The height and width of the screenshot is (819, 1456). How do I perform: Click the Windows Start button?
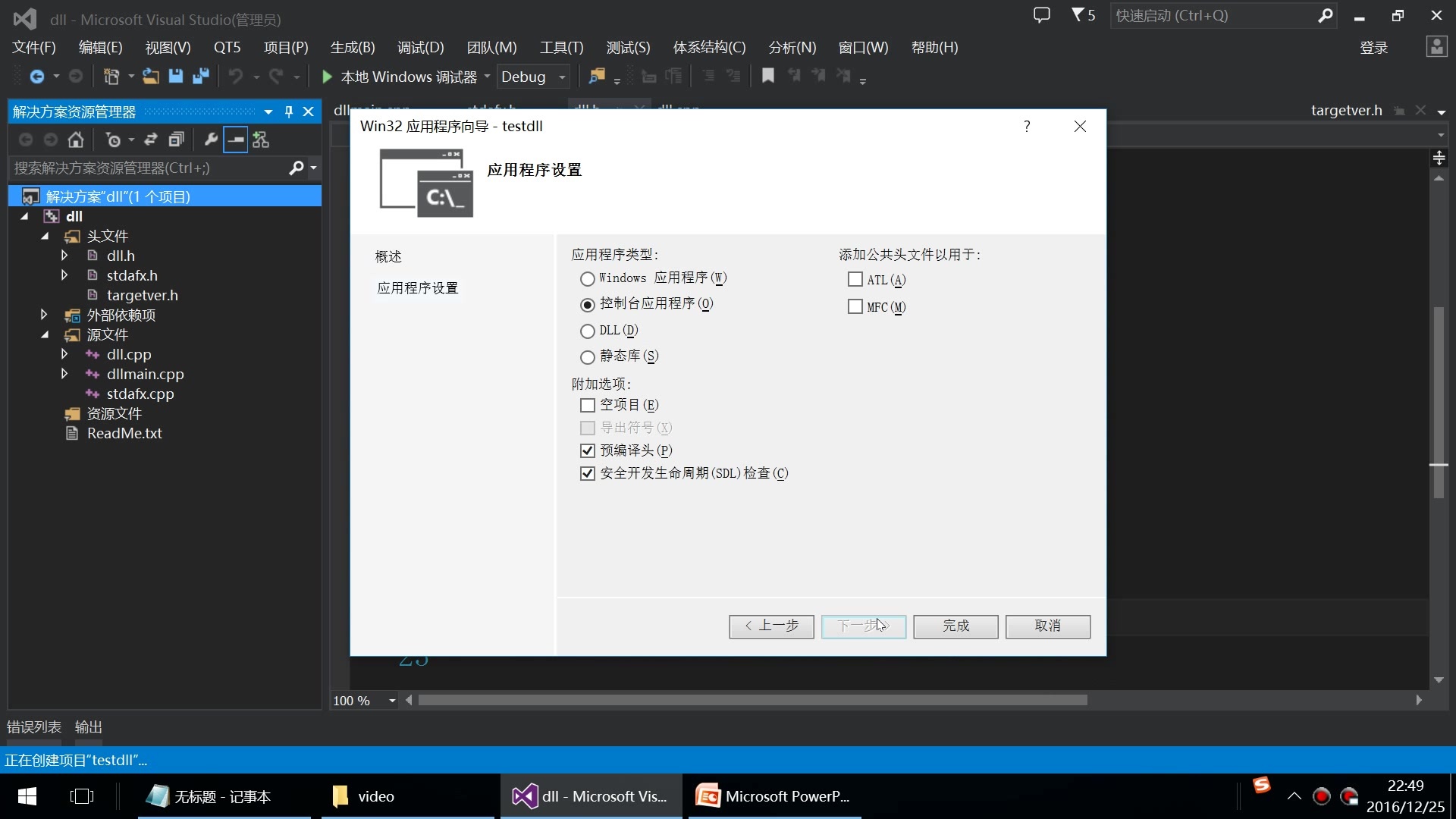[27, 796]
